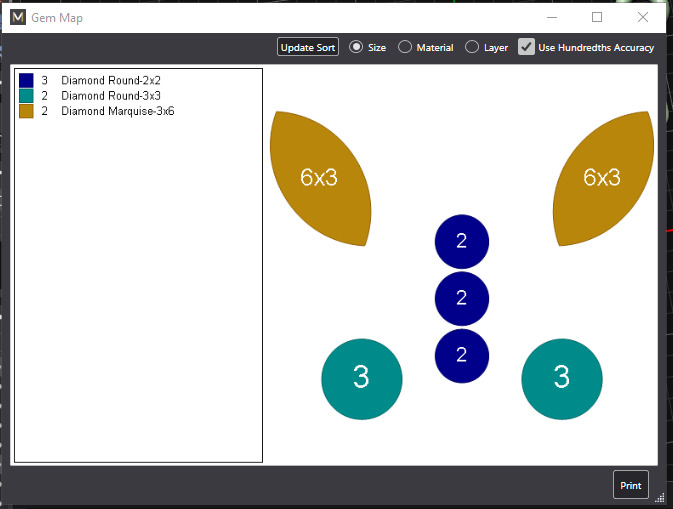Screen dimensions: 673x509
Task: Minimize the Gem Map window
Action: [x=552, y=17]
